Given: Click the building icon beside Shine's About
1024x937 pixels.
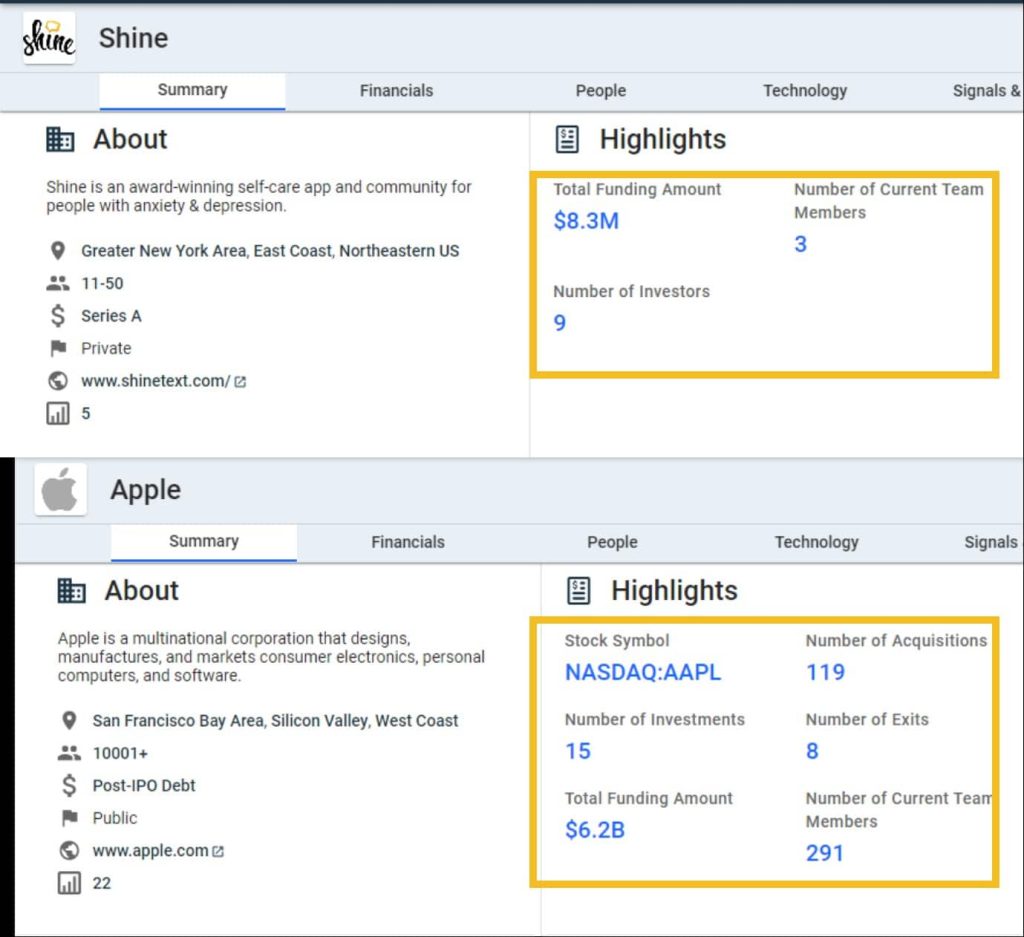Looking at the screenshot, I should [x=60, y=139].
